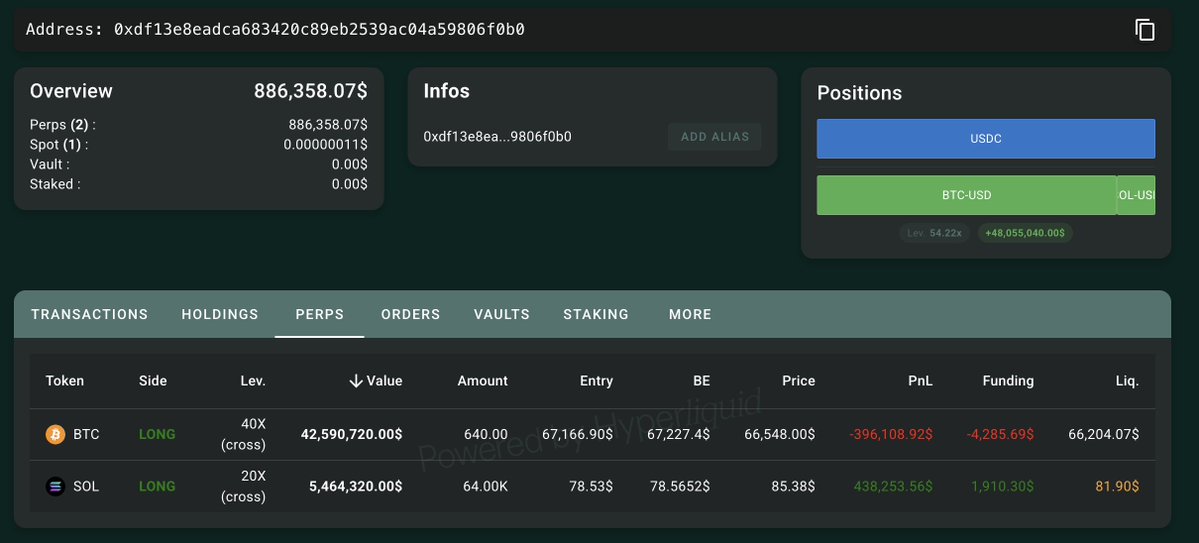Open the Vaults tab

coord(502,314)
